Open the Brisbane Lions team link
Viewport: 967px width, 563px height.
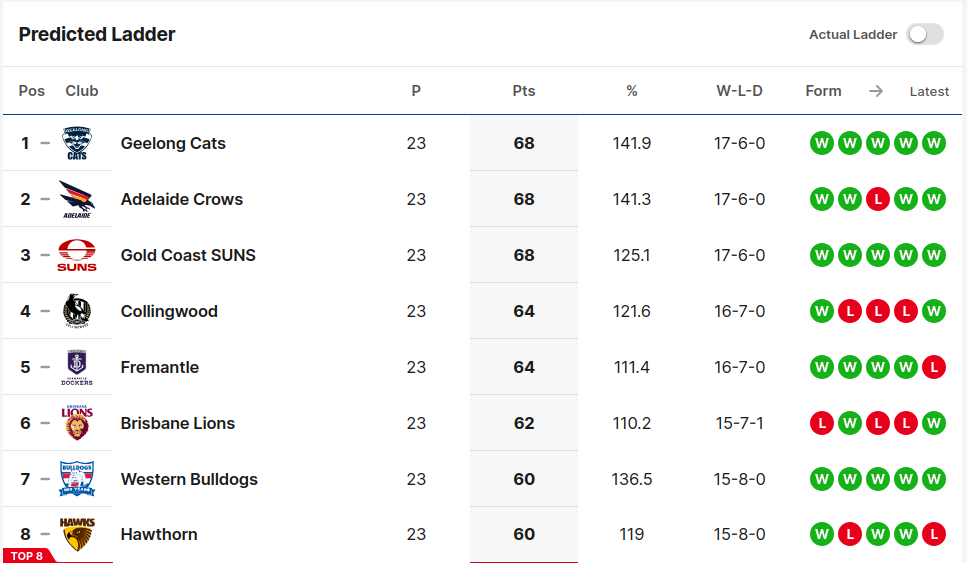178,423
